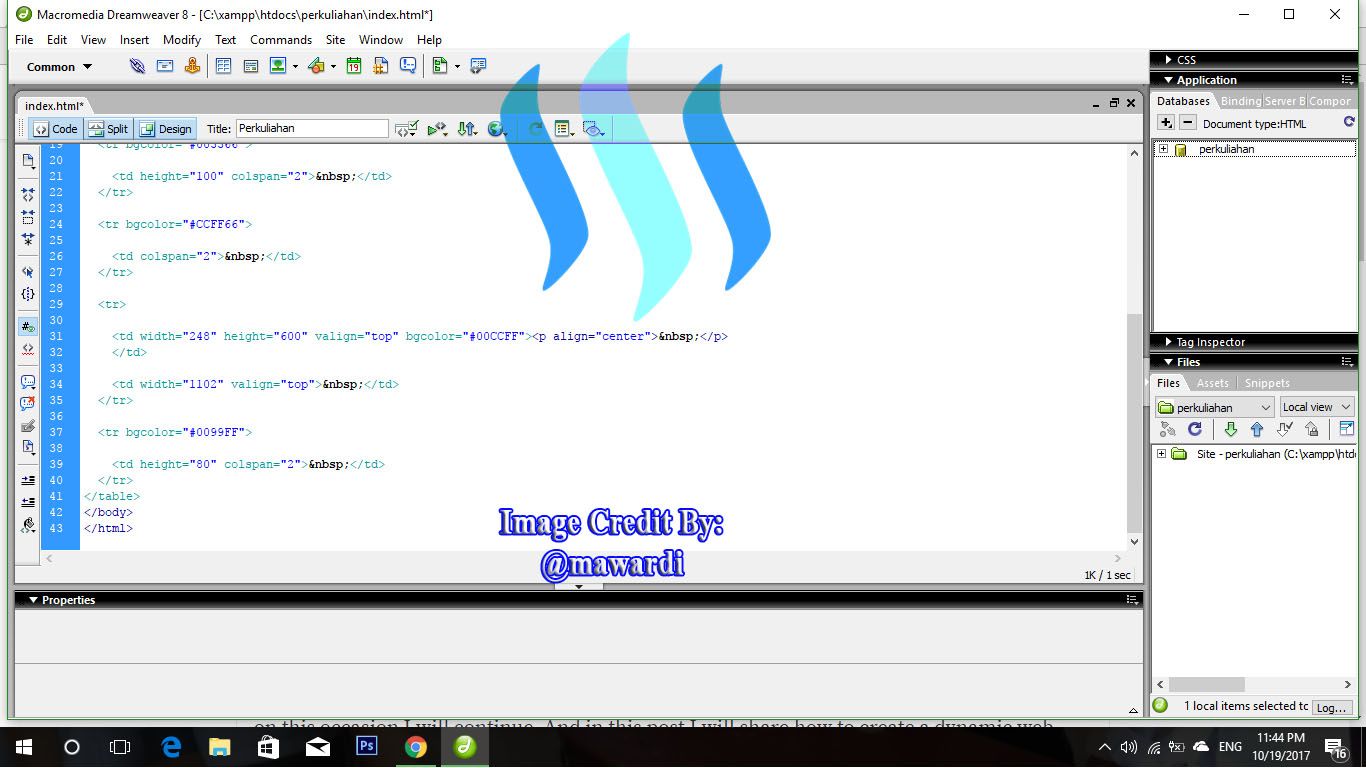Open the Commands menu
The image size is (1366, 768).
tap(281, 40)
